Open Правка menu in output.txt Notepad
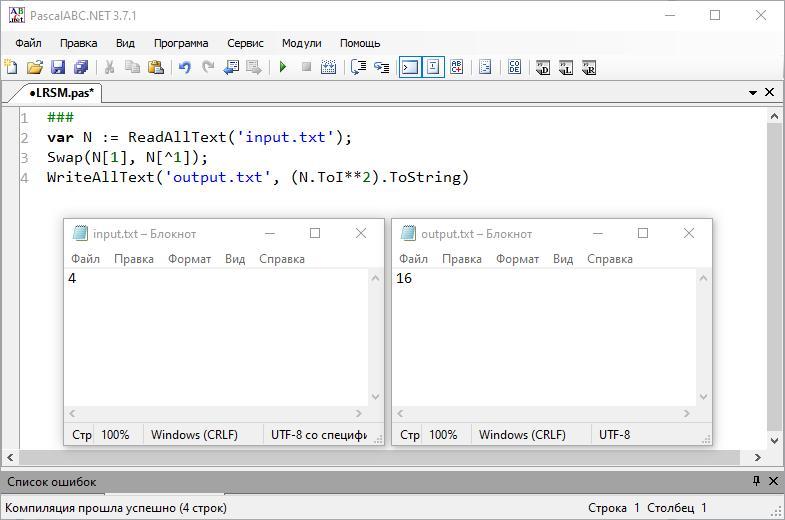Screen dimensions: 785x520 [462, 259]
